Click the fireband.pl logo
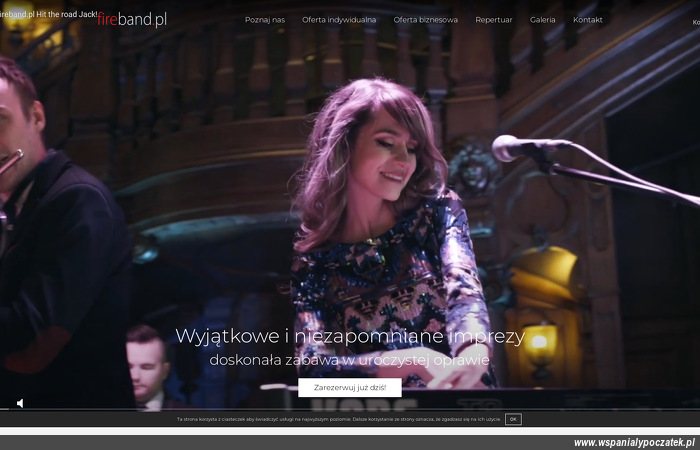This screenshot has width=700, height=450. click(133, 20)
